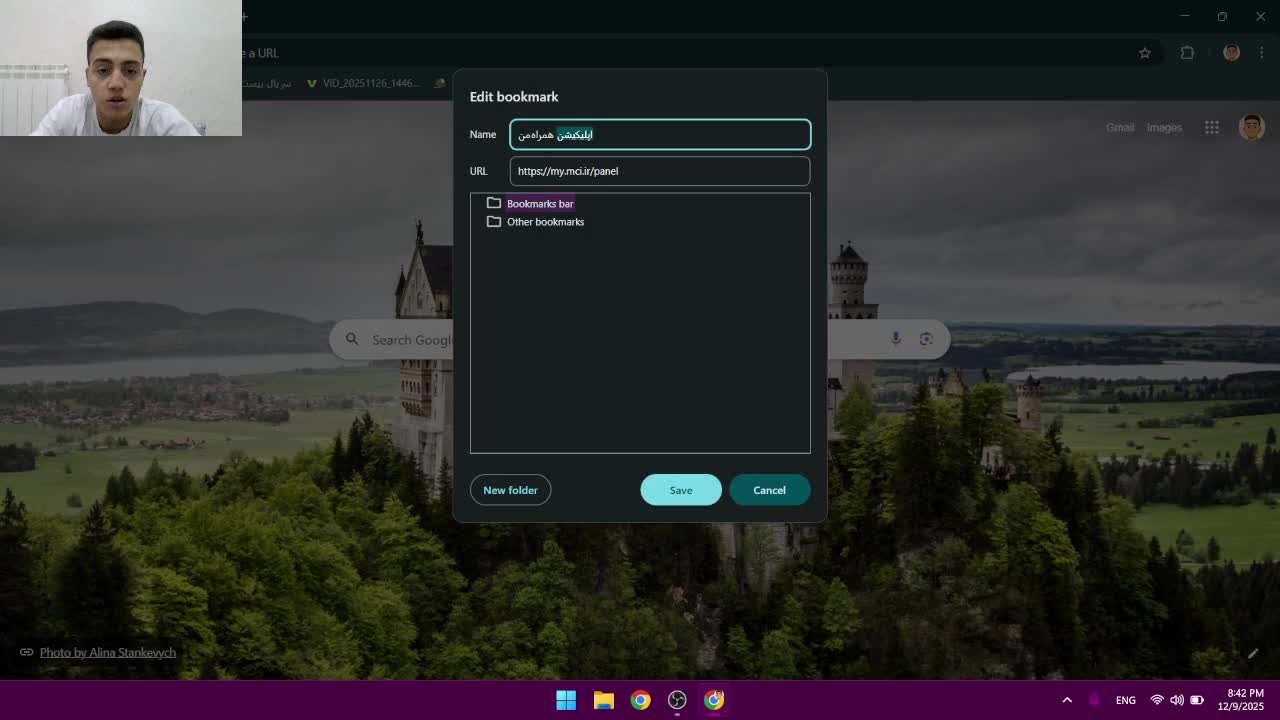Viewport: 1280px width, 720px height.
Task: Cancel the Edit bookmark dialog
Action: tap(769, 490)
